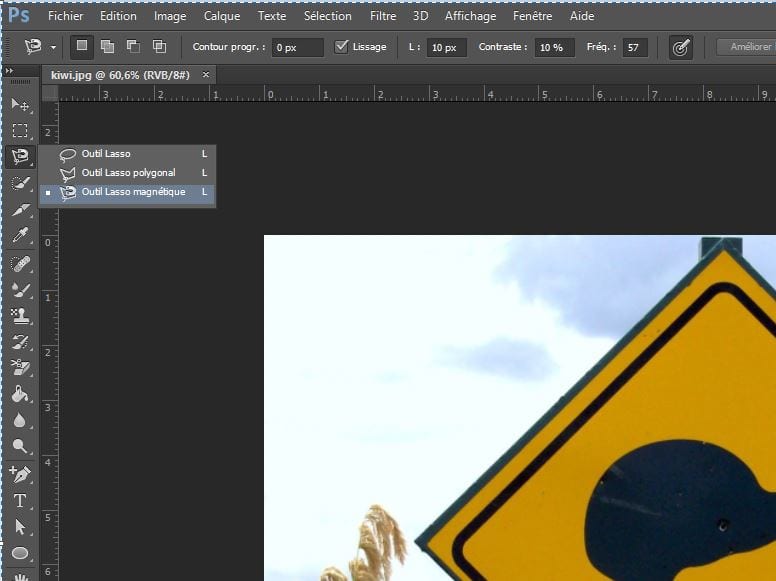Choose Outil Lasso magnétique from flyout
The height and width of the screenshot is (581, 776).
128,192
